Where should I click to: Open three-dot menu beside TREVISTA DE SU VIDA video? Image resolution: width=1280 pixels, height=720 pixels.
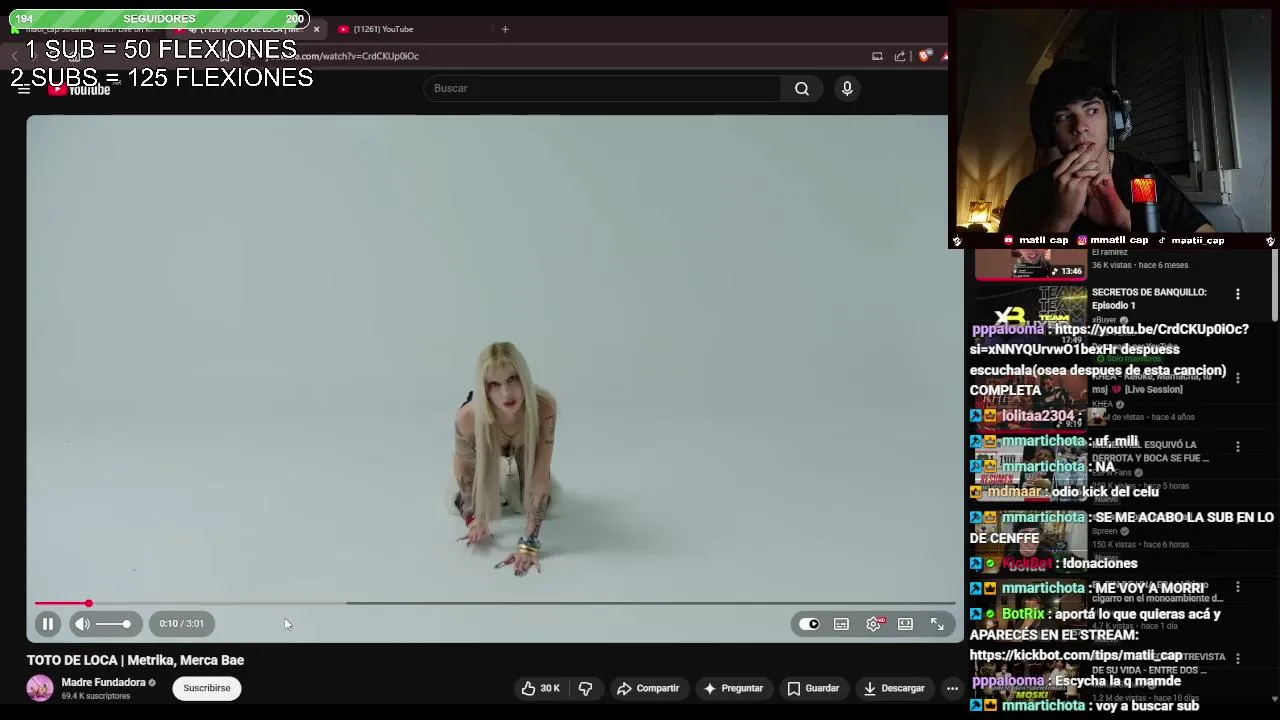pos(1238,659)
